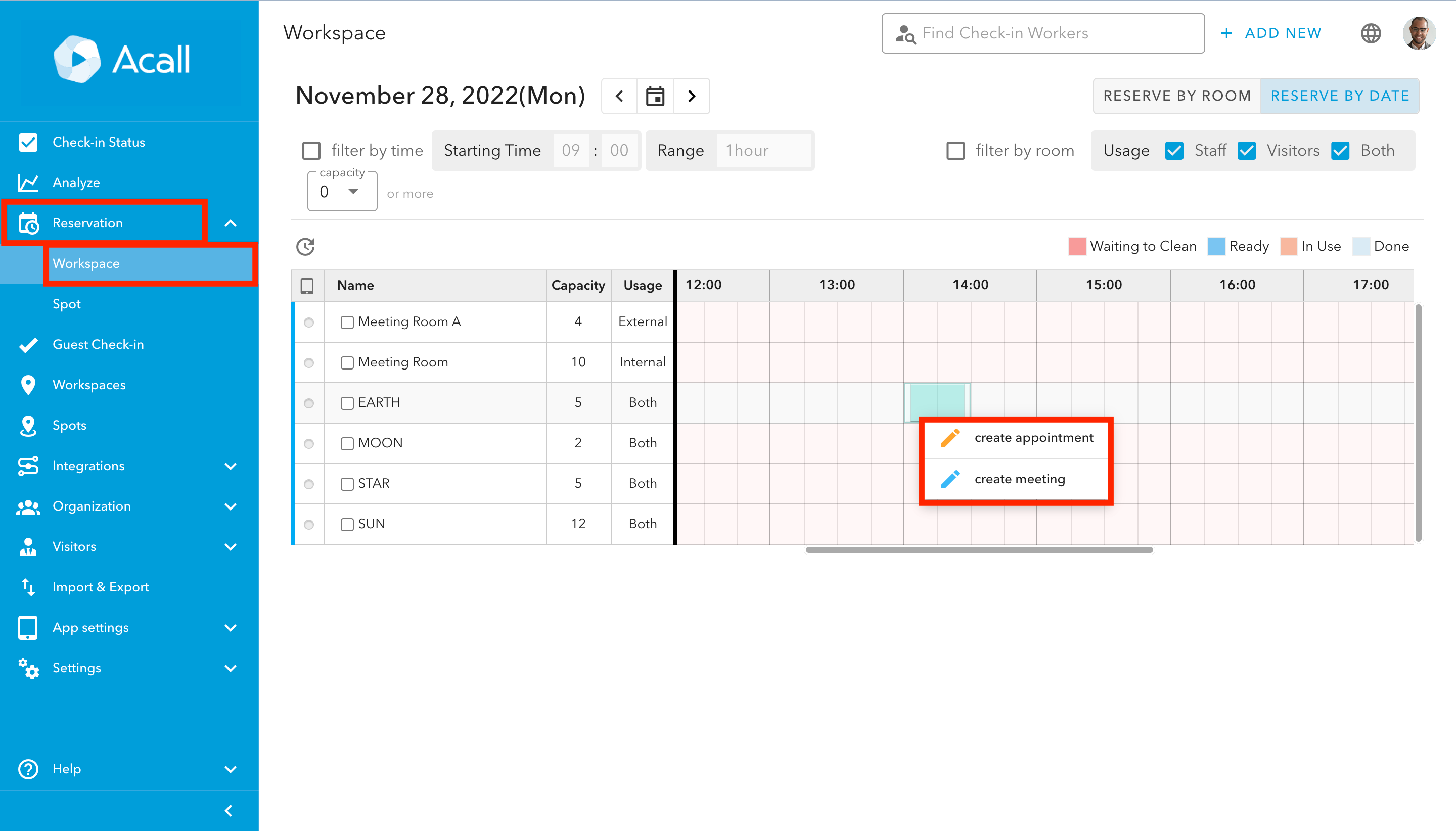Click the Analyze chart icon in sidebar
Viewport: 1456px width, 831px height.
point(28,182)
